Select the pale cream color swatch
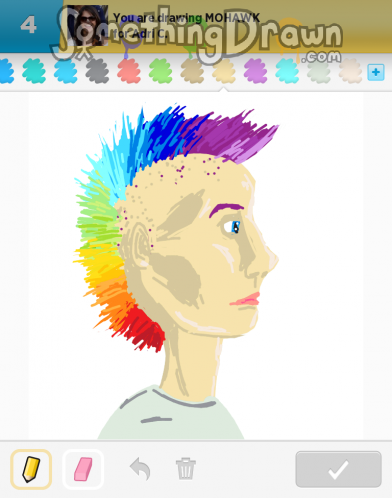The image size is (392, 498). click(x=350, y=71)
